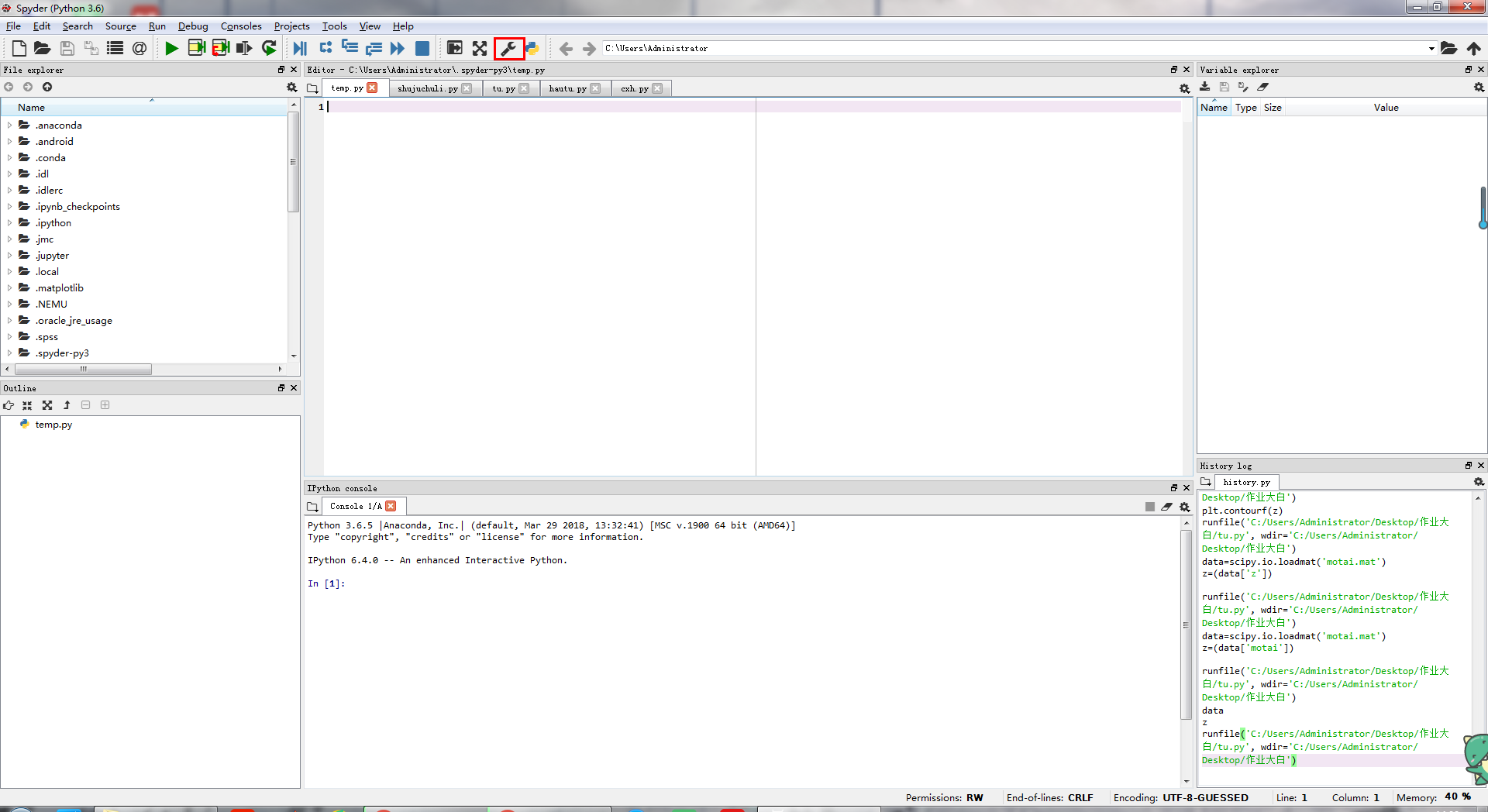Open the Editor pane options gear
1488x812 pixels.
[x=1185, y=88]
